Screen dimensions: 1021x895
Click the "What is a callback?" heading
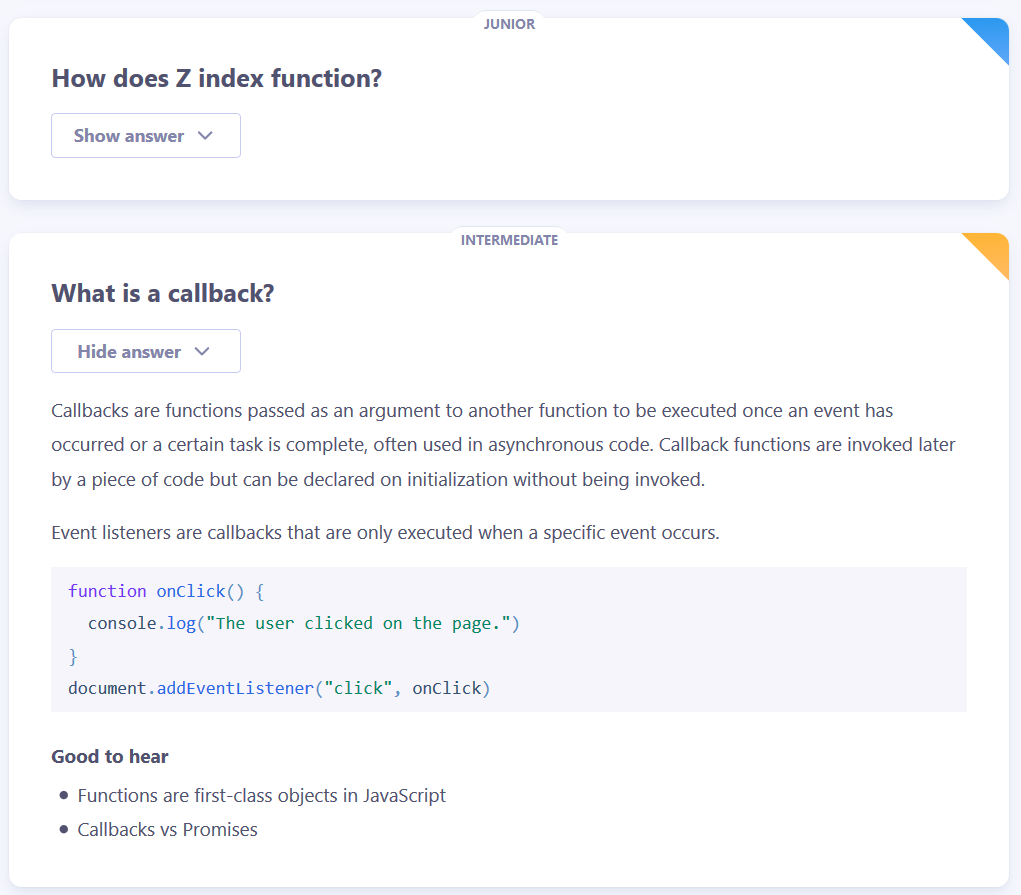(x=163, y=294)
